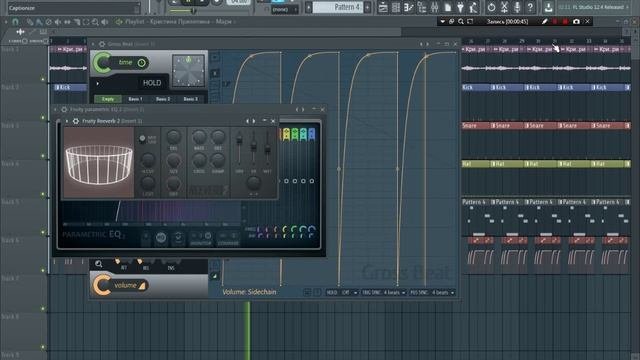640x360 pixels.
Task: Toggle mute for Track 3 green LED
Action: pyautogui.click(x=43, y=156)
